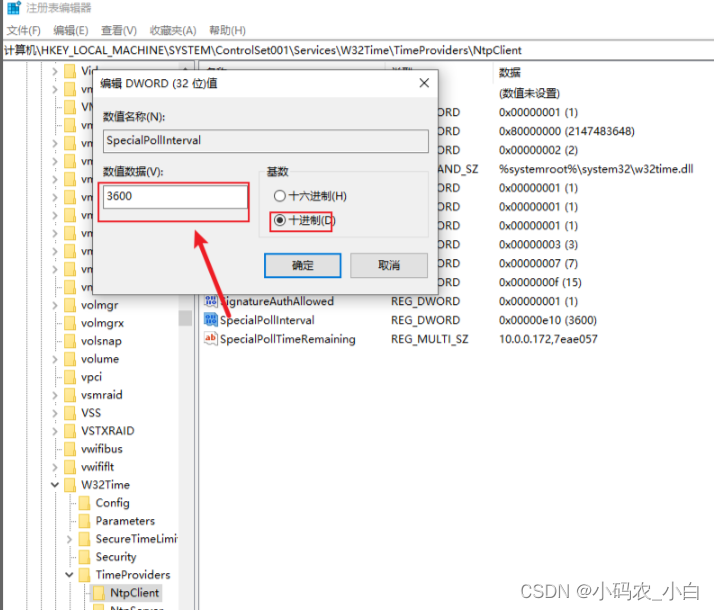Select the Security folder icon
The height and width of the screenshot is (610, 714).
pyautogui.click(x=85, y=556)
